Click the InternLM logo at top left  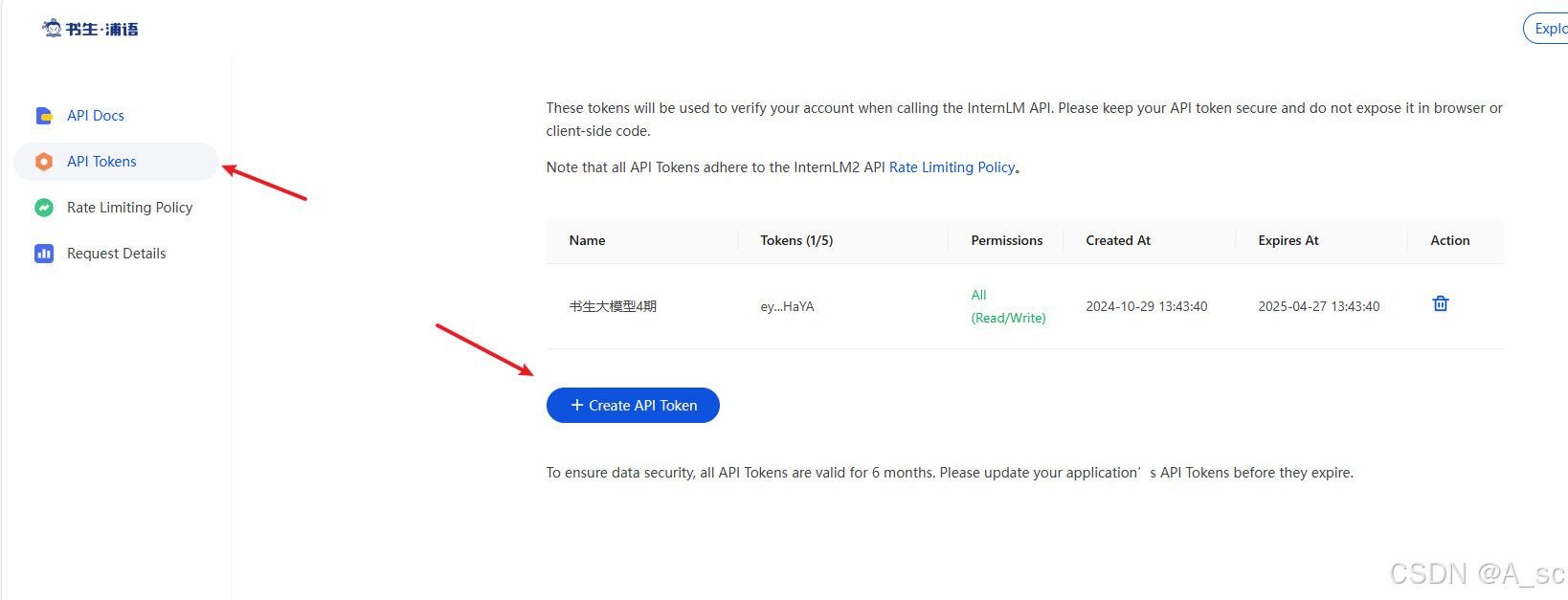(x=91, y=29)
